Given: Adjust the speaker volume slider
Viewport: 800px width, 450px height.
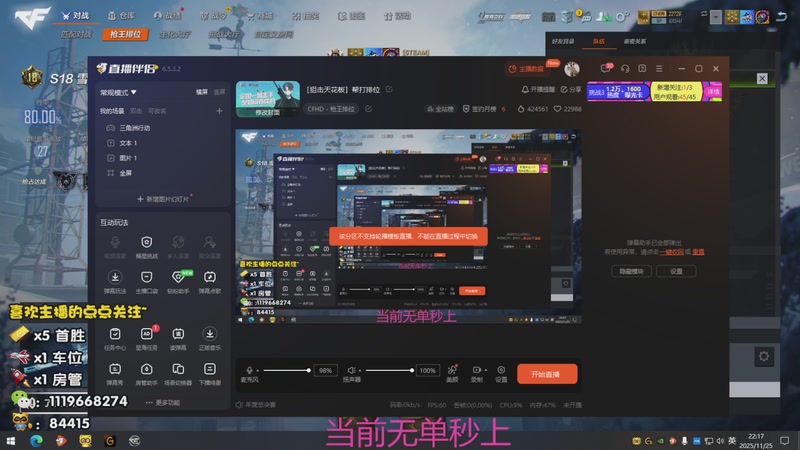Looking at the screenshot, I should [389, 370].
